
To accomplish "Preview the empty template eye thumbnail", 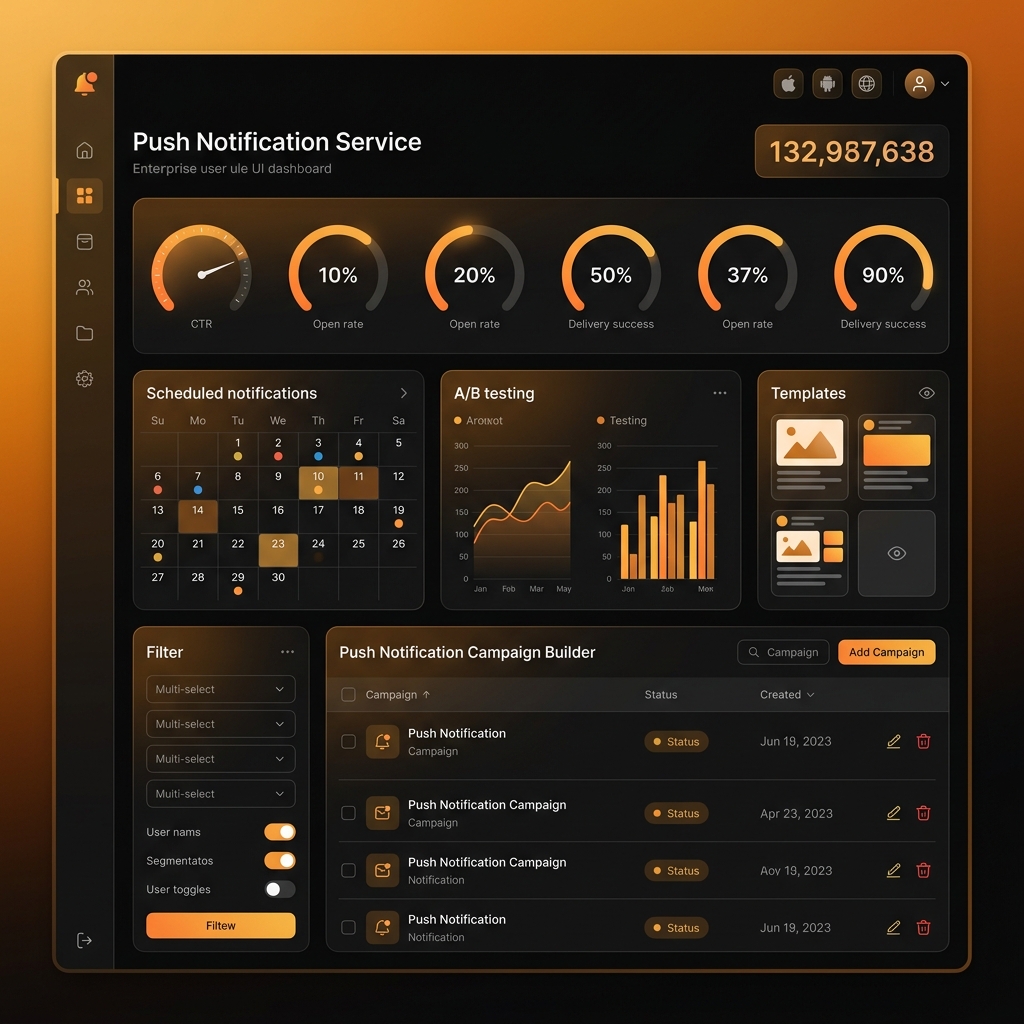I will (x=897, y=553).
